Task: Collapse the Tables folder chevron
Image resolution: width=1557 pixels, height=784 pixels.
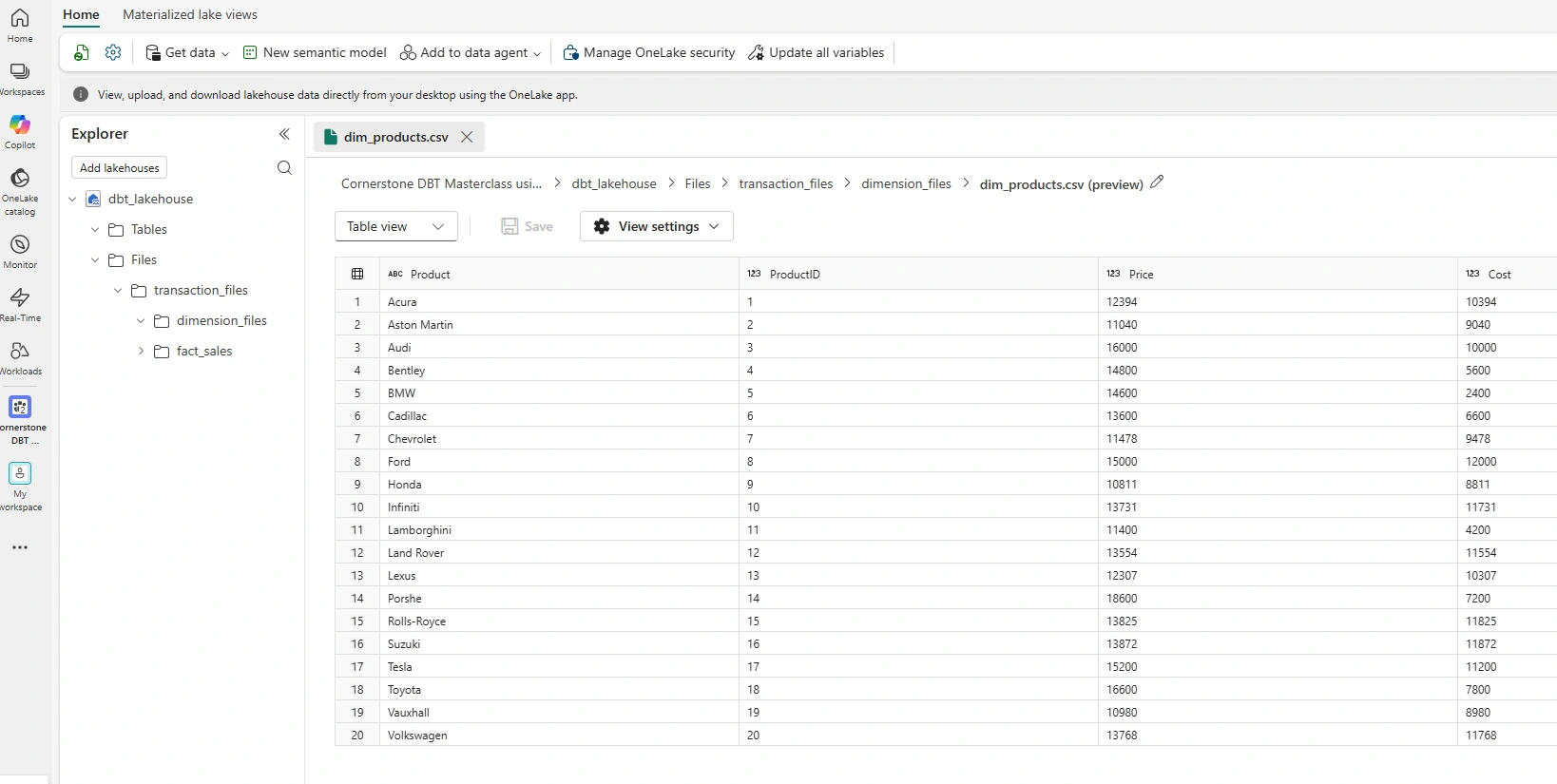Action: coord(95,229)
